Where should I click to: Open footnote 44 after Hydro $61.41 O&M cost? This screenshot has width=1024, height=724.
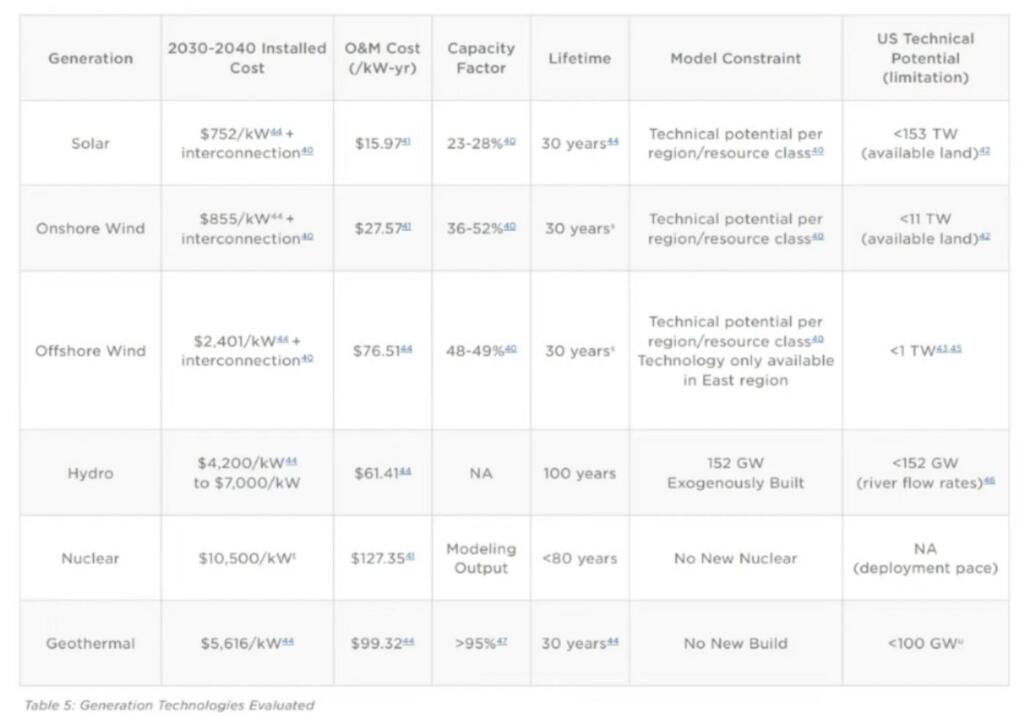pos(405,472)
